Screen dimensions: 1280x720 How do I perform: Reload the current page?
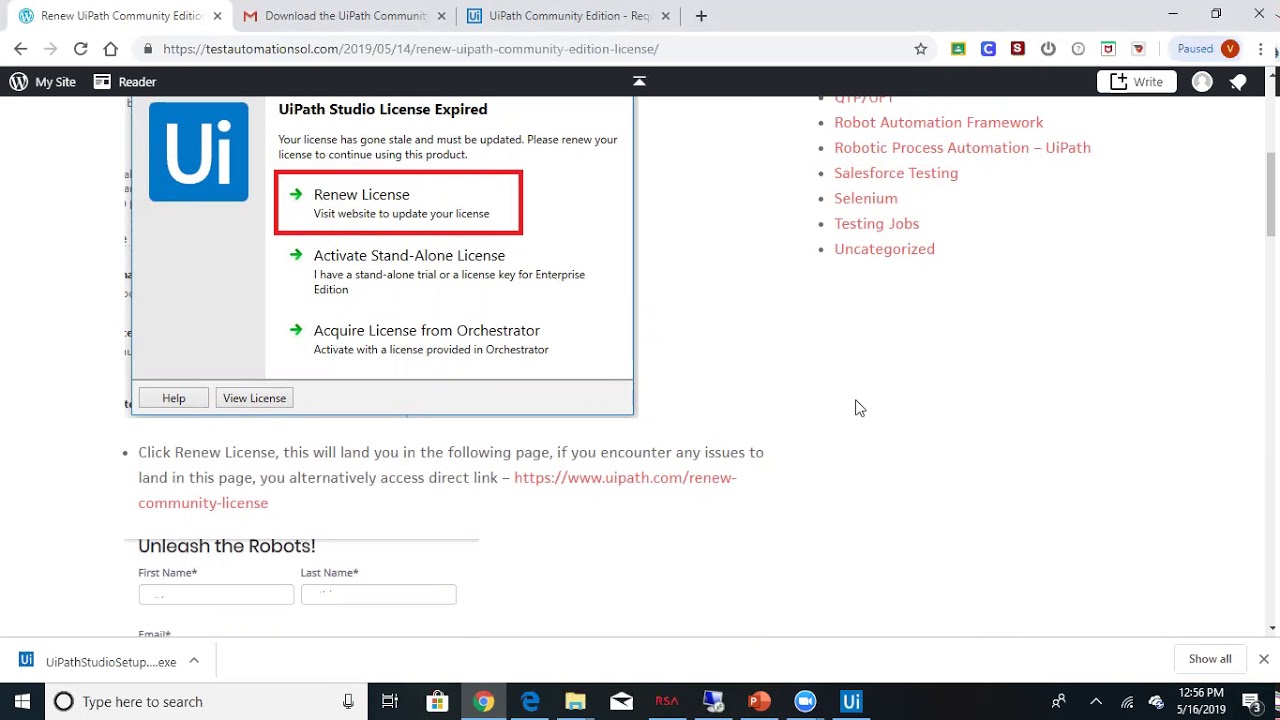point(80,48)
